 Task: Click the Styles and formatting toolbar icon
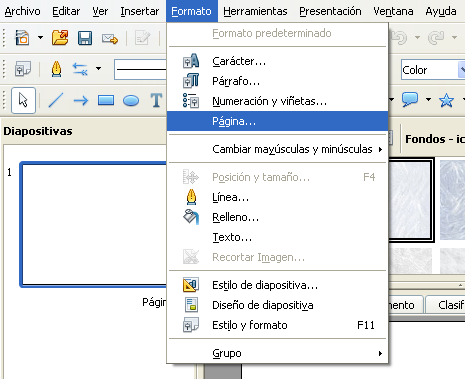(x=23, y=69)
